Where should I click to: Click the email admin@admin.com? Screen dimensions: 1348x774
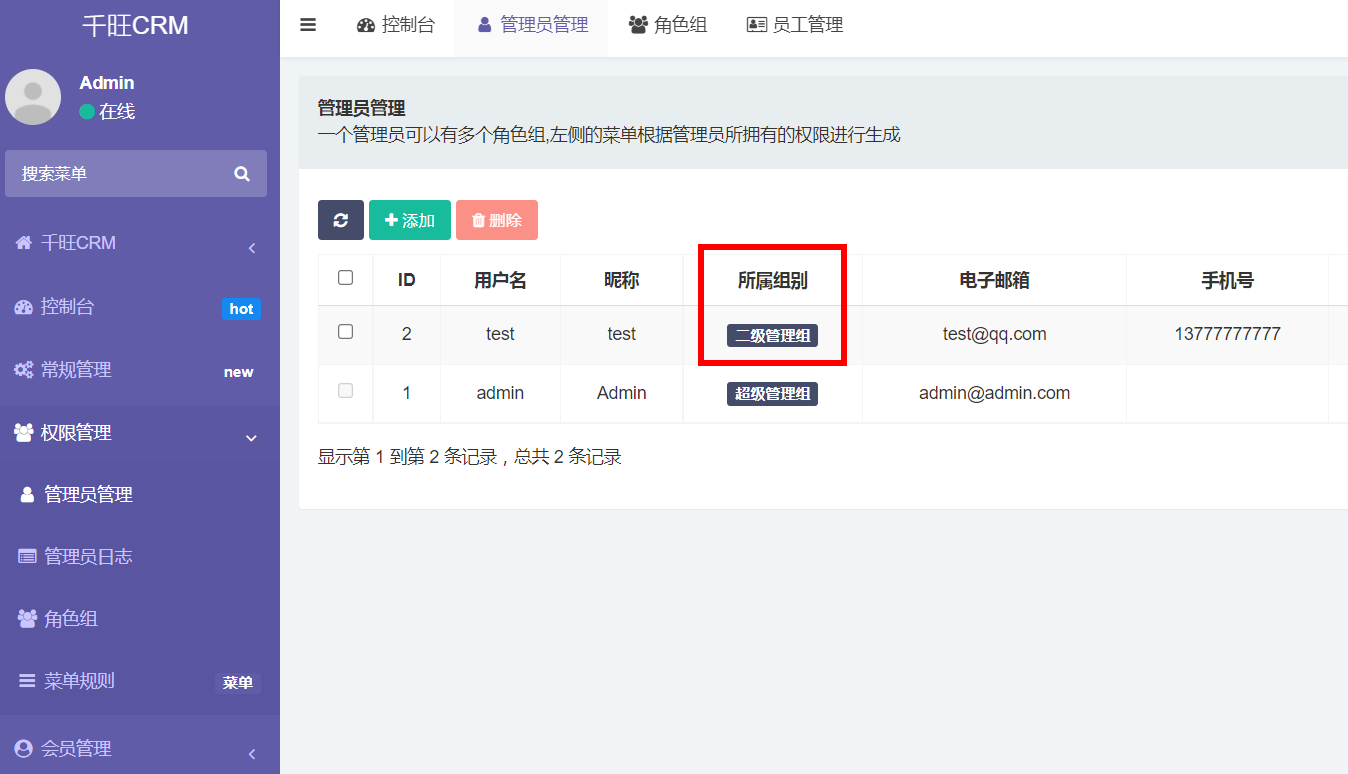click(x=994, y=393)
